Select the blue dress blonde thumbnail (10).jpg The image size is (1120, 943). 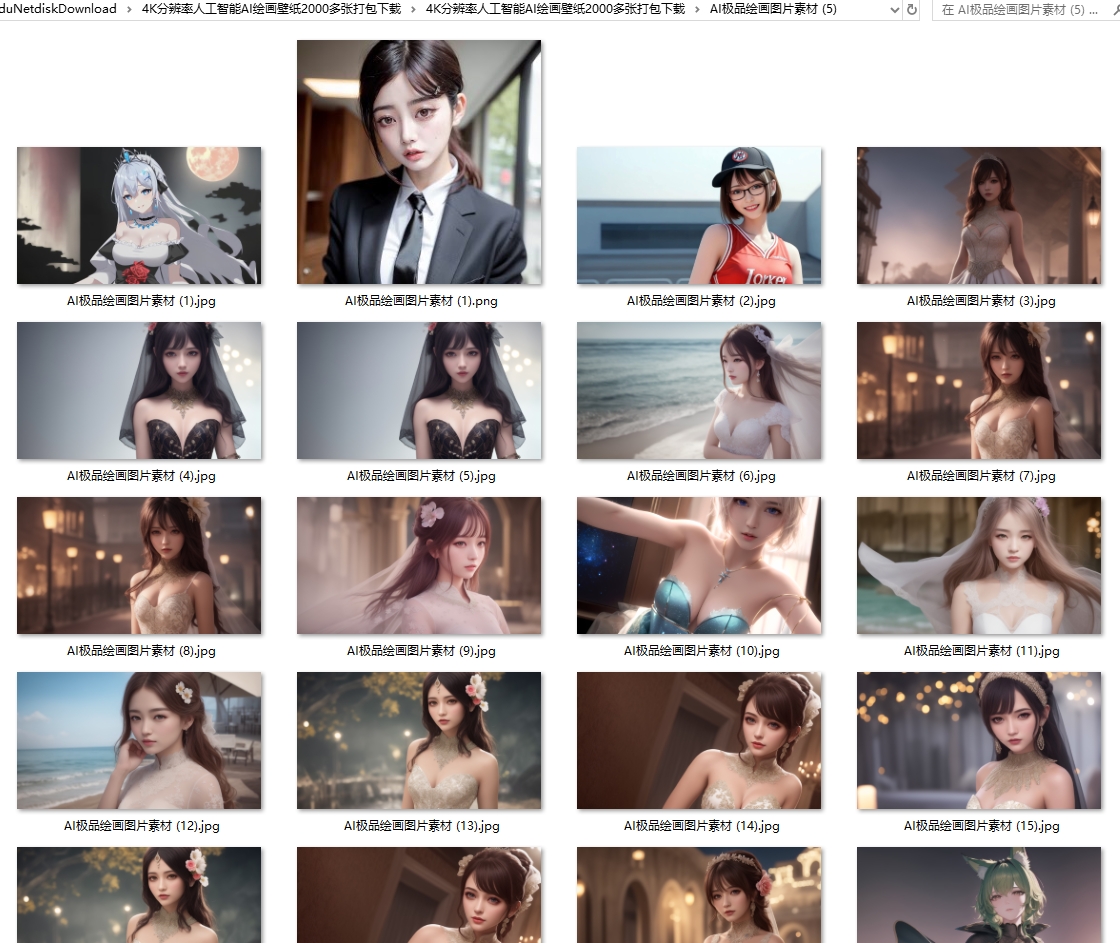coord(699,565)
